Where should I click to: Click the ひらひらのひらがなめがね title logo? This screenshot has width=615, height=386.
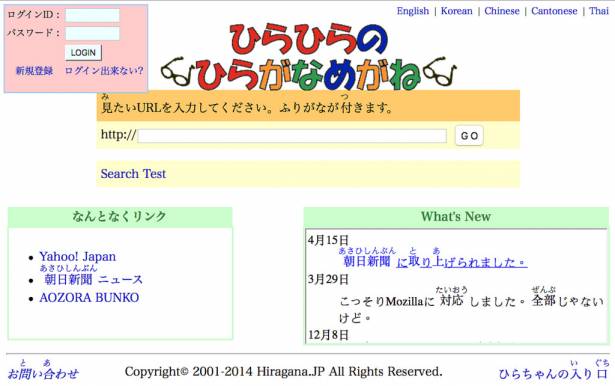point(309,56)
